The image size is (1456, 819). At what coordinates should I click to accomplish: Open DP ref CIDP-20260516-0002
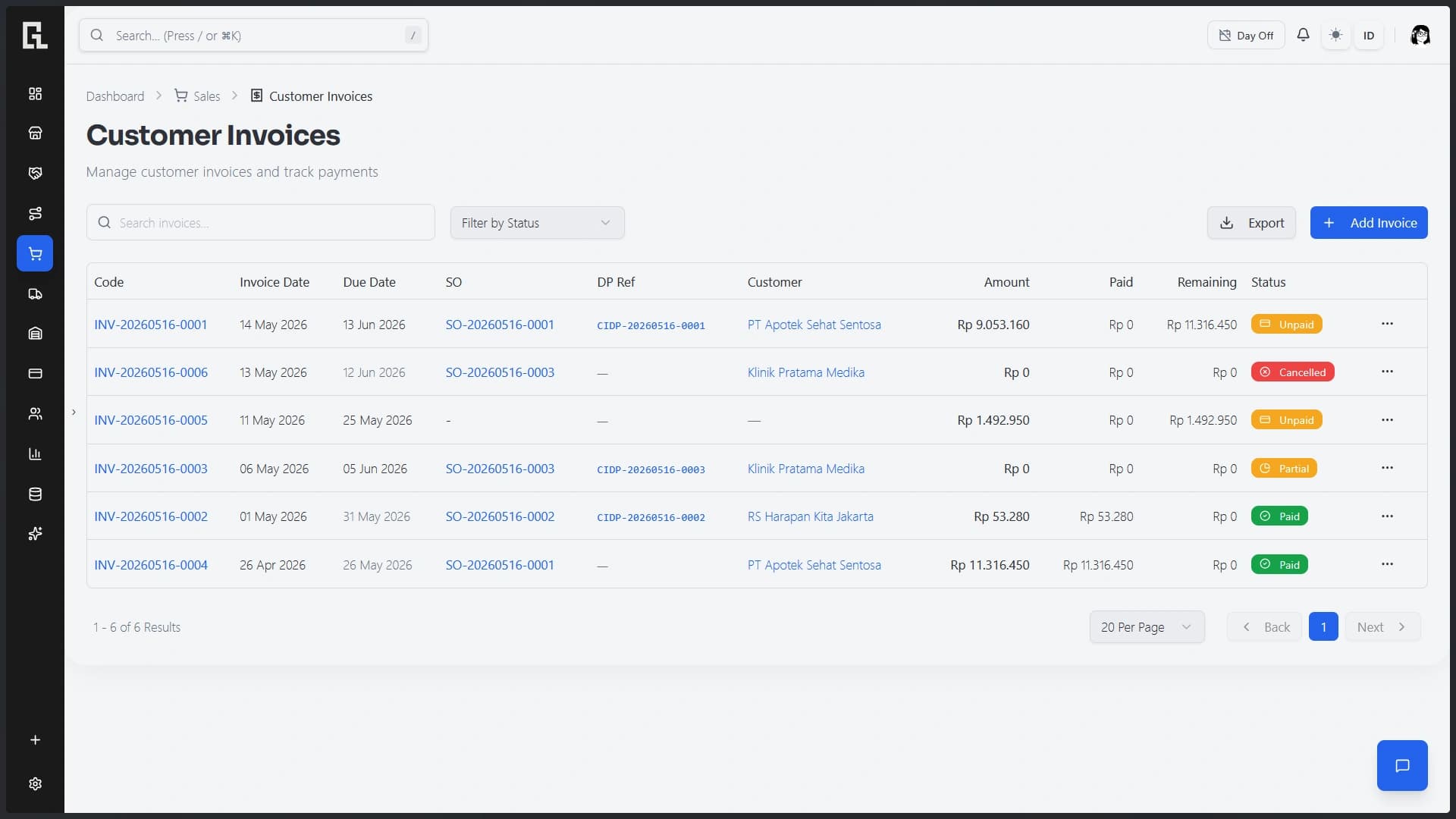pos(651,517)
